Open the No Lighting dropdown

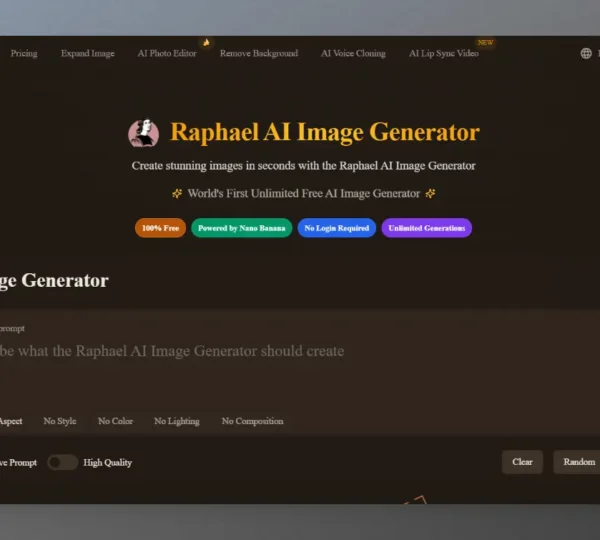coord(177,421)
